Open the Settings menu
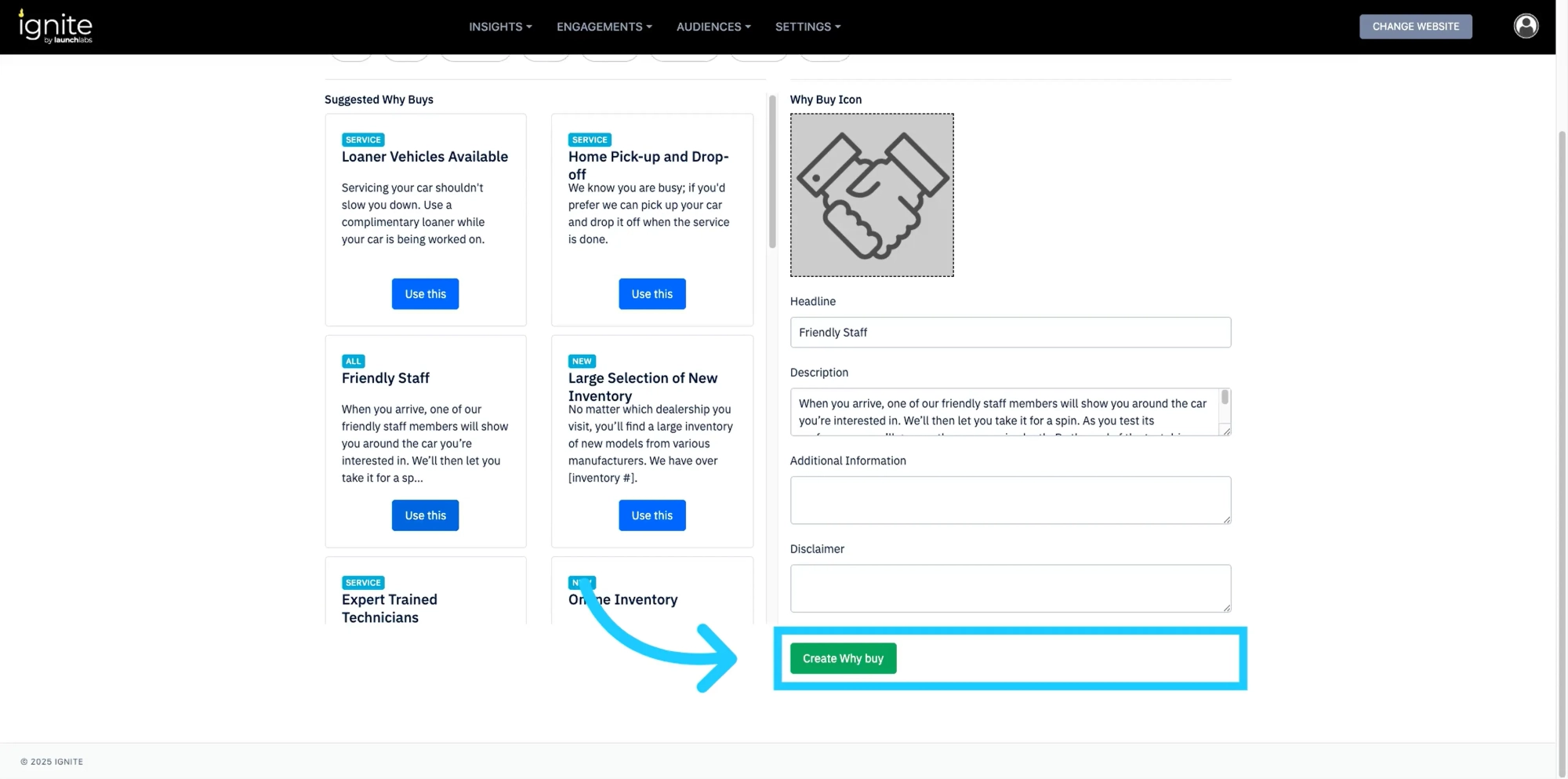This screenshot has height=779, width=1568. pyautogui.click(x=808, y=27)
